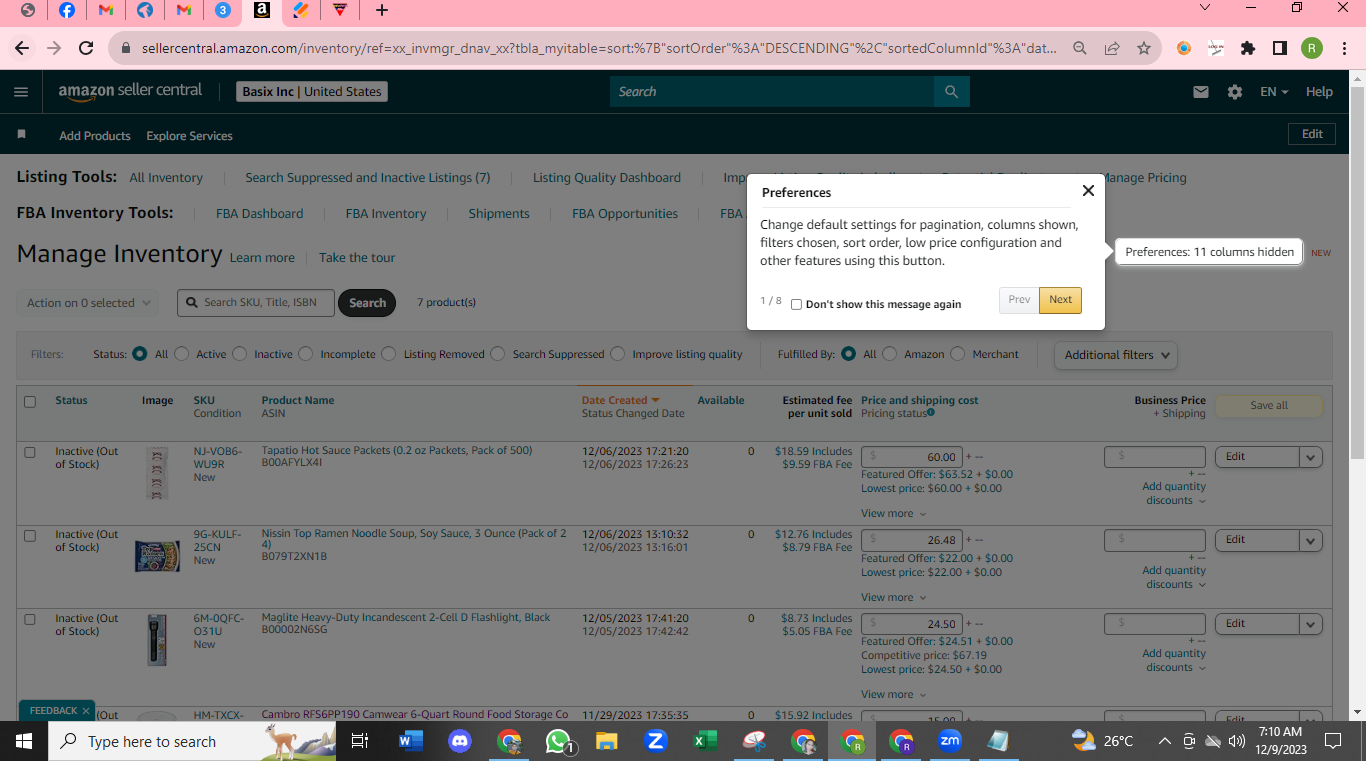The width and height of the screenshot is (1366, 761).
Task: Open the Chrome extensions puzzle icon
Action: tap(1248, 48)
